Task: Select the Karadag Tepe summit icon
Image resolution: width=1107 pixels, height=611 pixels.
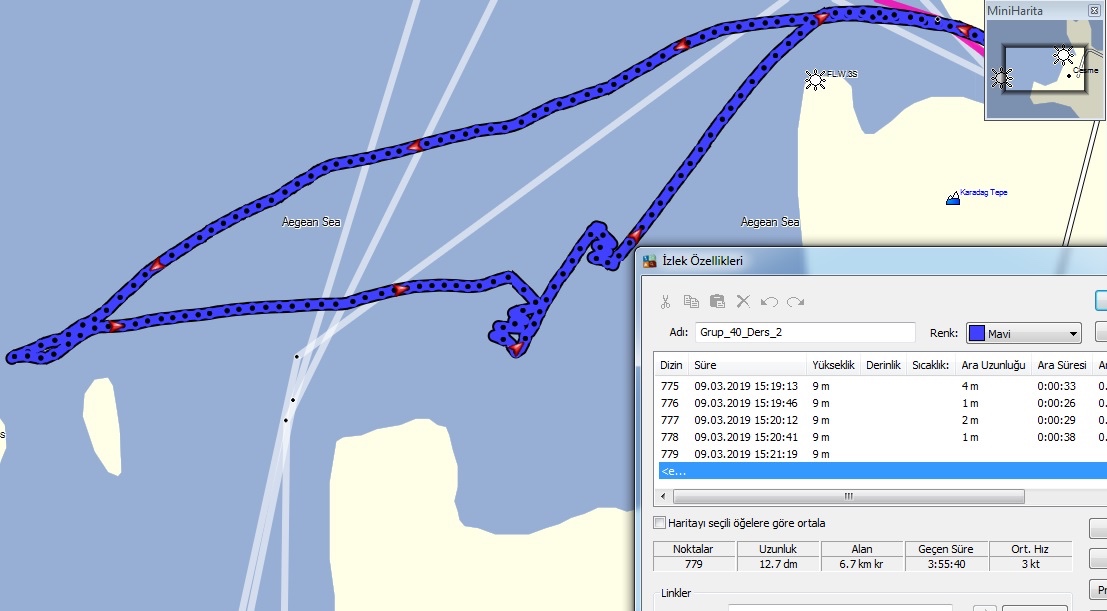Action: point(952,198)
